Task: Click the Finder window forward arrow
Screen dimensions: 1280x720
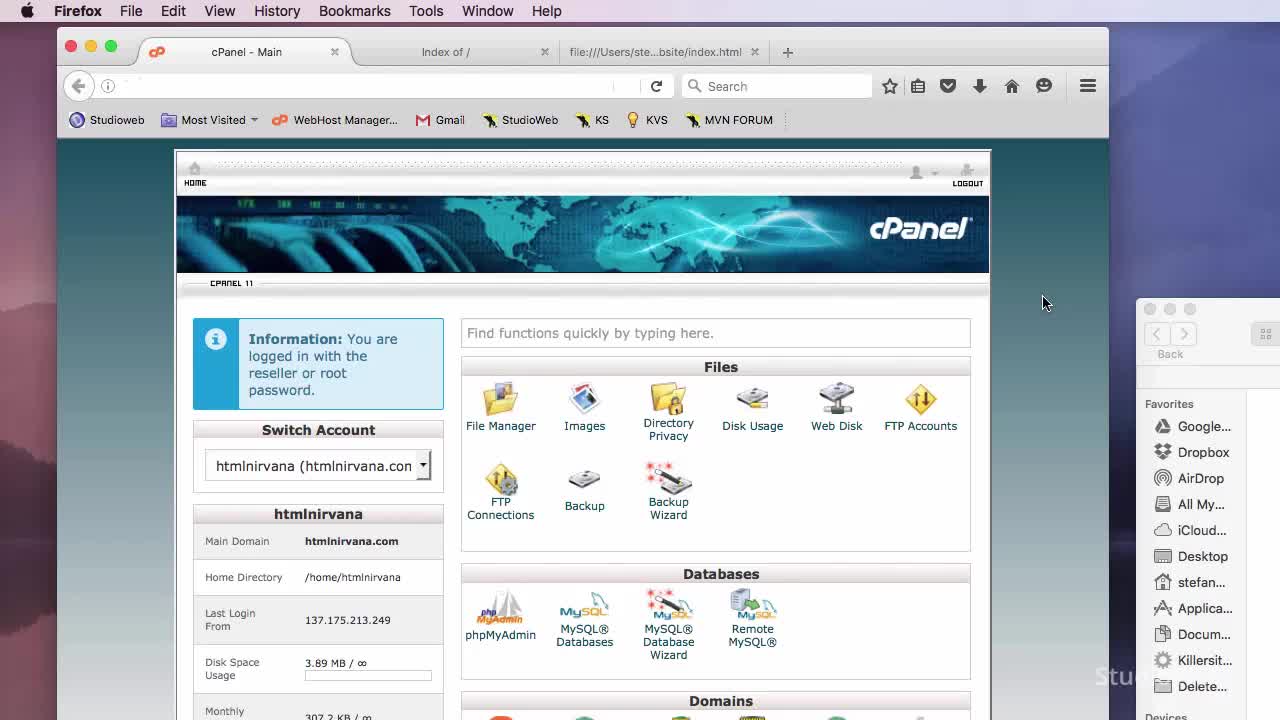Action: [x=1184, y=334]
